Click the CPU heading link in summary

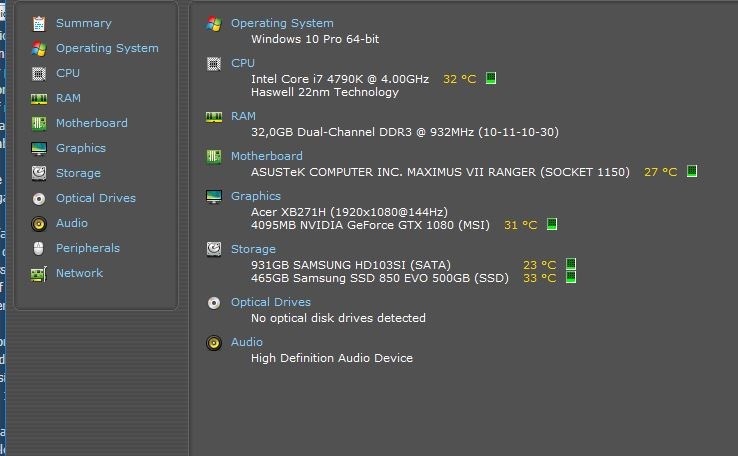click(243, 63)
